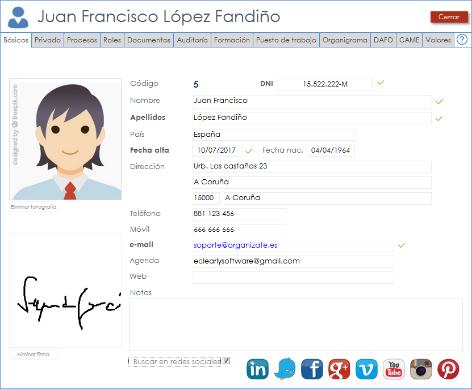Viewport: 472px width, 389px height.
Task: Click the red Cerrar button
Action: [449, 17]
